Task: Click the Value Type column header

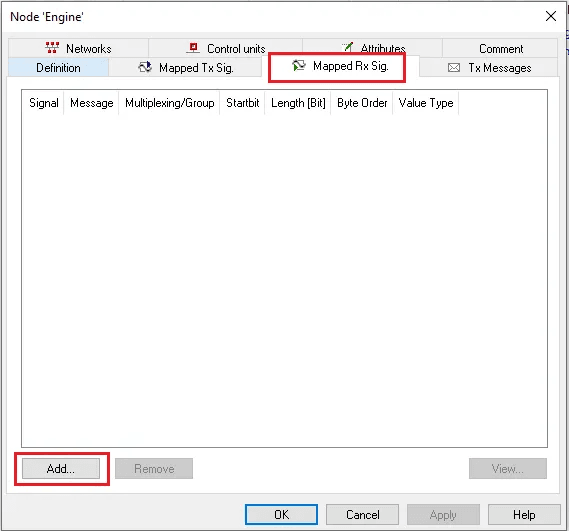Action: (x=426, y=103)
